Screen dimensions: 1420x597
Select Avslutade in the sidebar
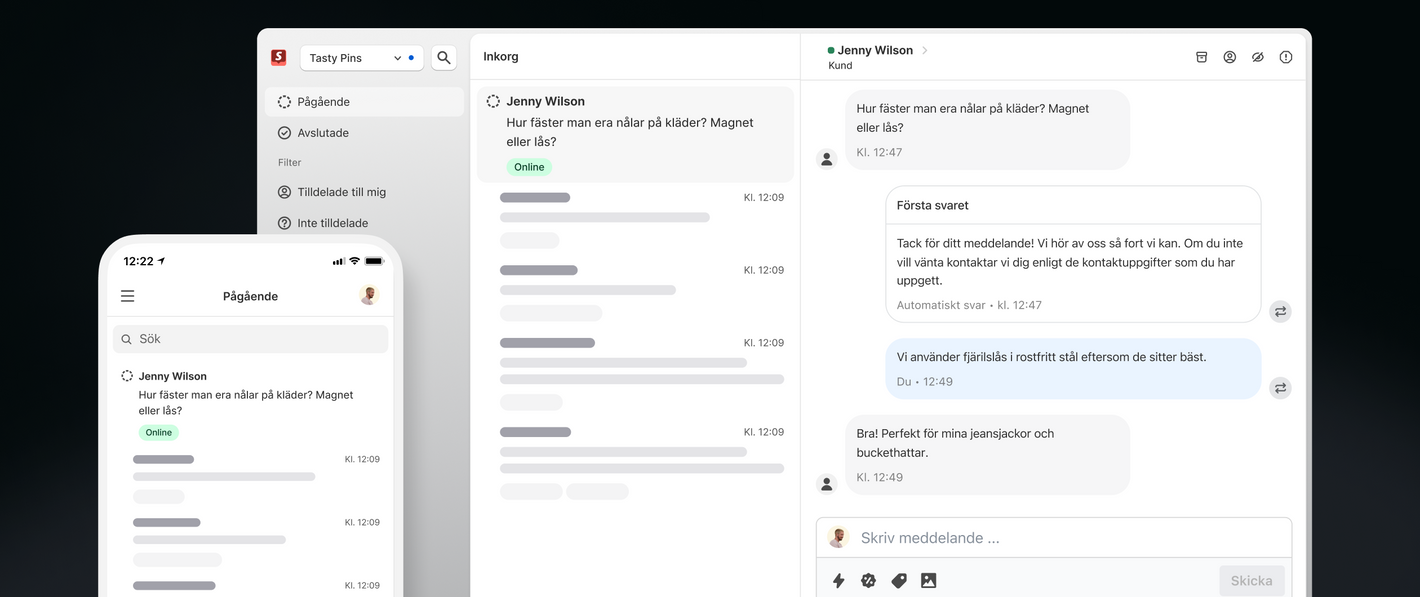click(365, 133)
